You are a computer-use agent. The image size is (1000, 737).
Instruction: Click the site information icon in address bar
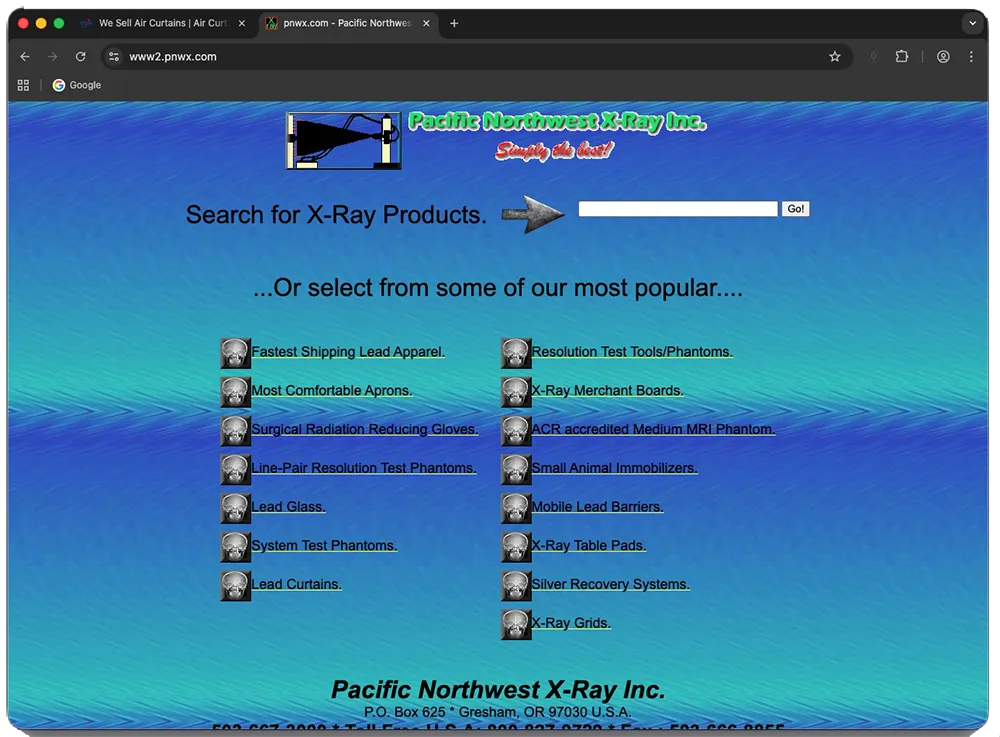pyautogui.click(x=114, y=57)
